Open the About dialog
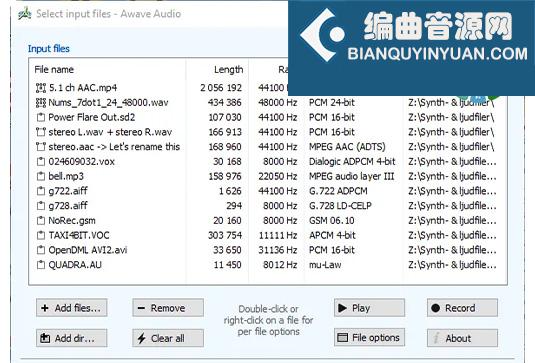The image size is (535, 363). tap(462, 338)
